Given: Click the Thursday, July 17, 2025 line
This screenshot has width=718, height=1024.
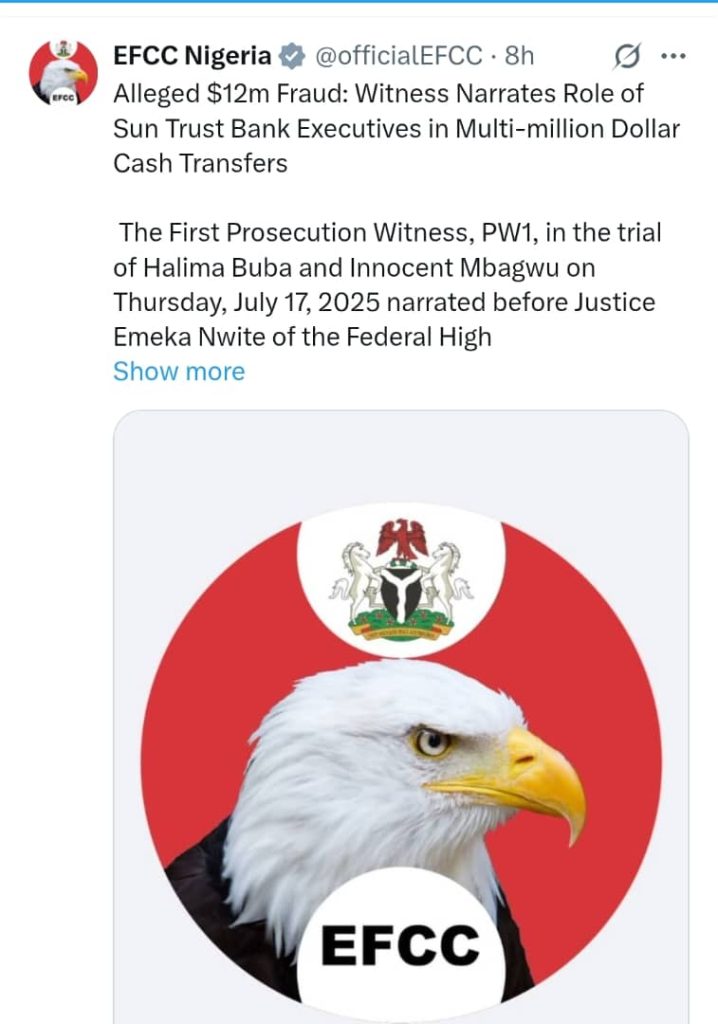Looking at the screenshot, I should coord(384,303).
